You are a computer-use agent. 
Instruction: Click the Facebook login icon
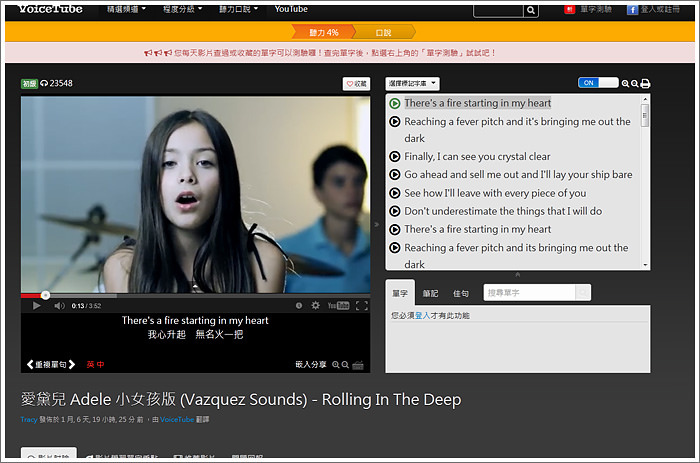click(x=632, y=9)
